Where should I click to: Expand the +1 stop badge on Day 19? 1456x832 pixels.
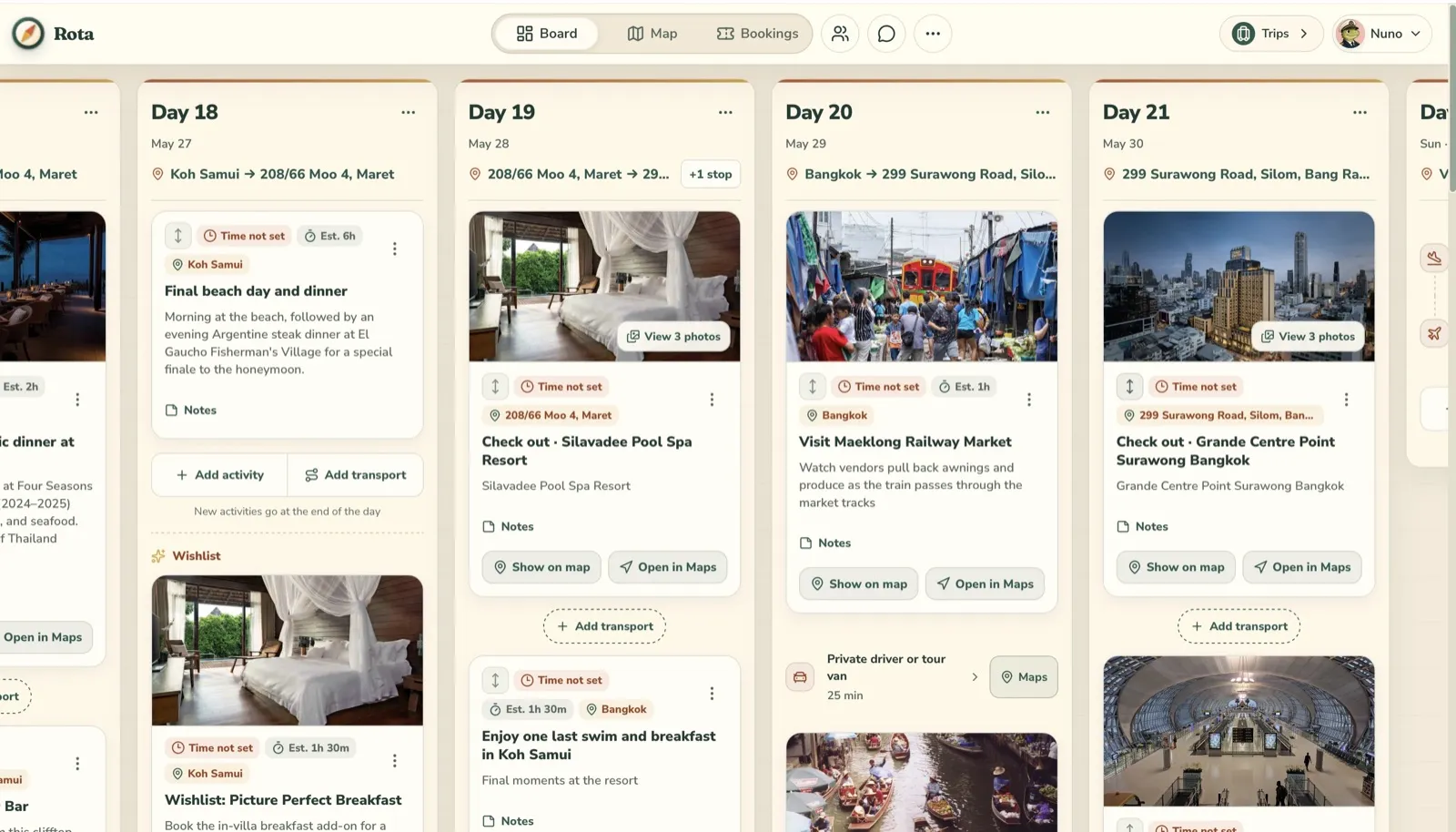[x=711, y=174]
